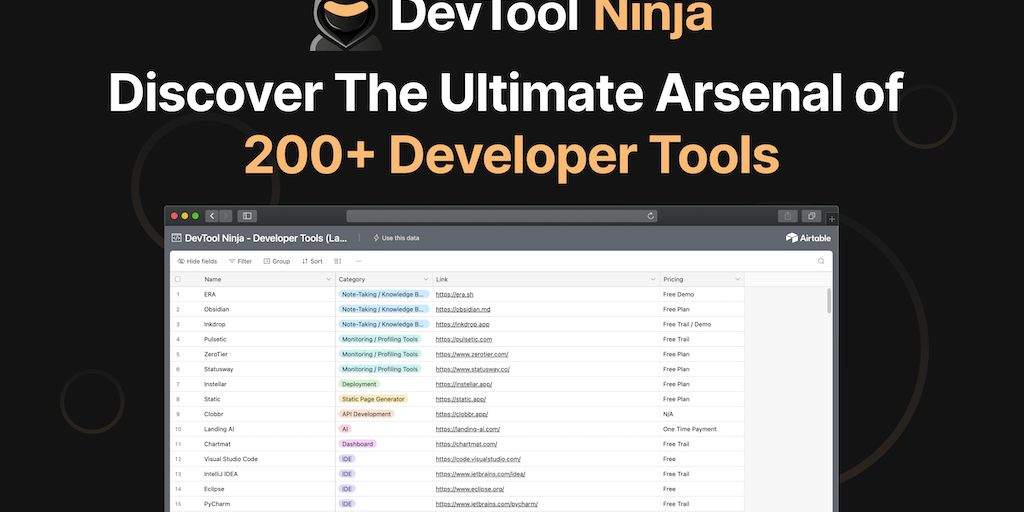Open the more options ellipsis in the toolbar
Image resolution: width=1024 pixels, height=512 pixels.
click(359, 261)
